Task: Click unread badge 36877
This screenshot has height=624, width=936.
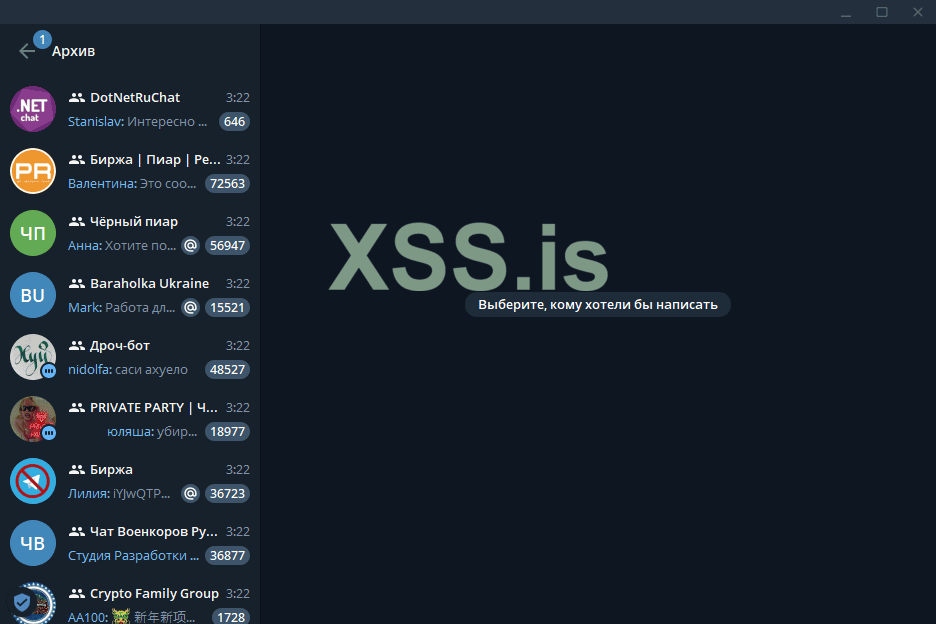Action: click(227, 556)
